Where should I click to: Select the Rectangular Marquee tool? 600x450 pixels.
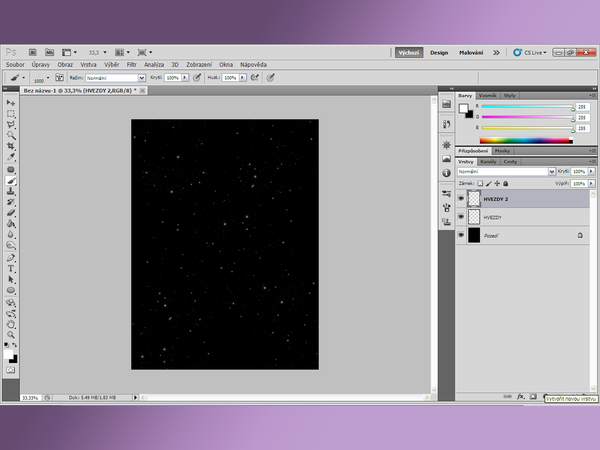coord(11,114)
